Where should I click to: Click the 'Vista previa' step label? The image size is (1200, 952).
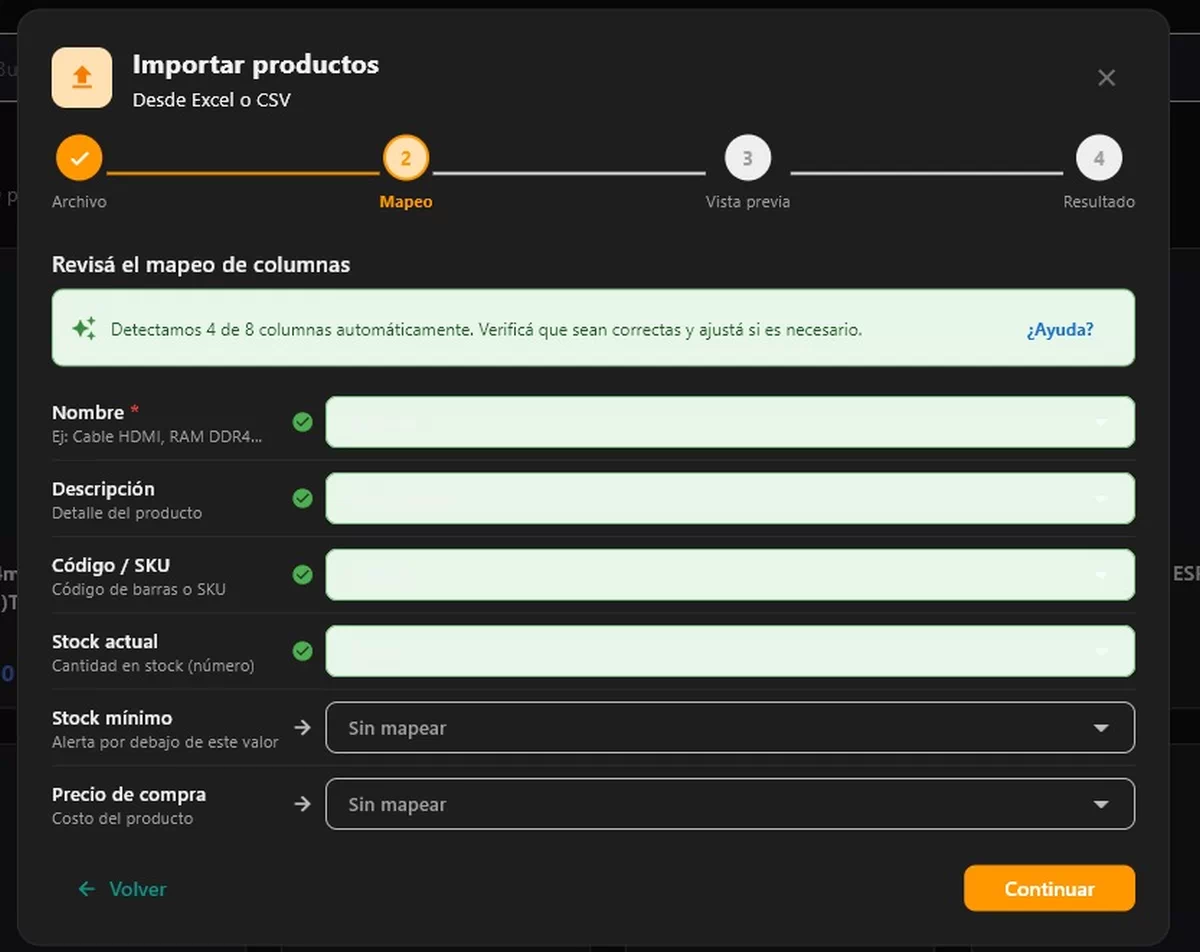click(x=748, y=202)
